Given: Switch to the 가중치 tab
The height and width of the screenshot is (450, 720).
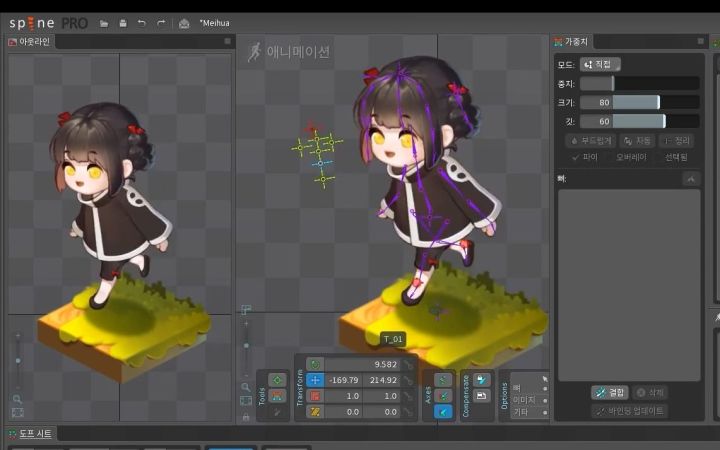Looking at the screenshot, I should pyautogui.click(x=571, y=42).
